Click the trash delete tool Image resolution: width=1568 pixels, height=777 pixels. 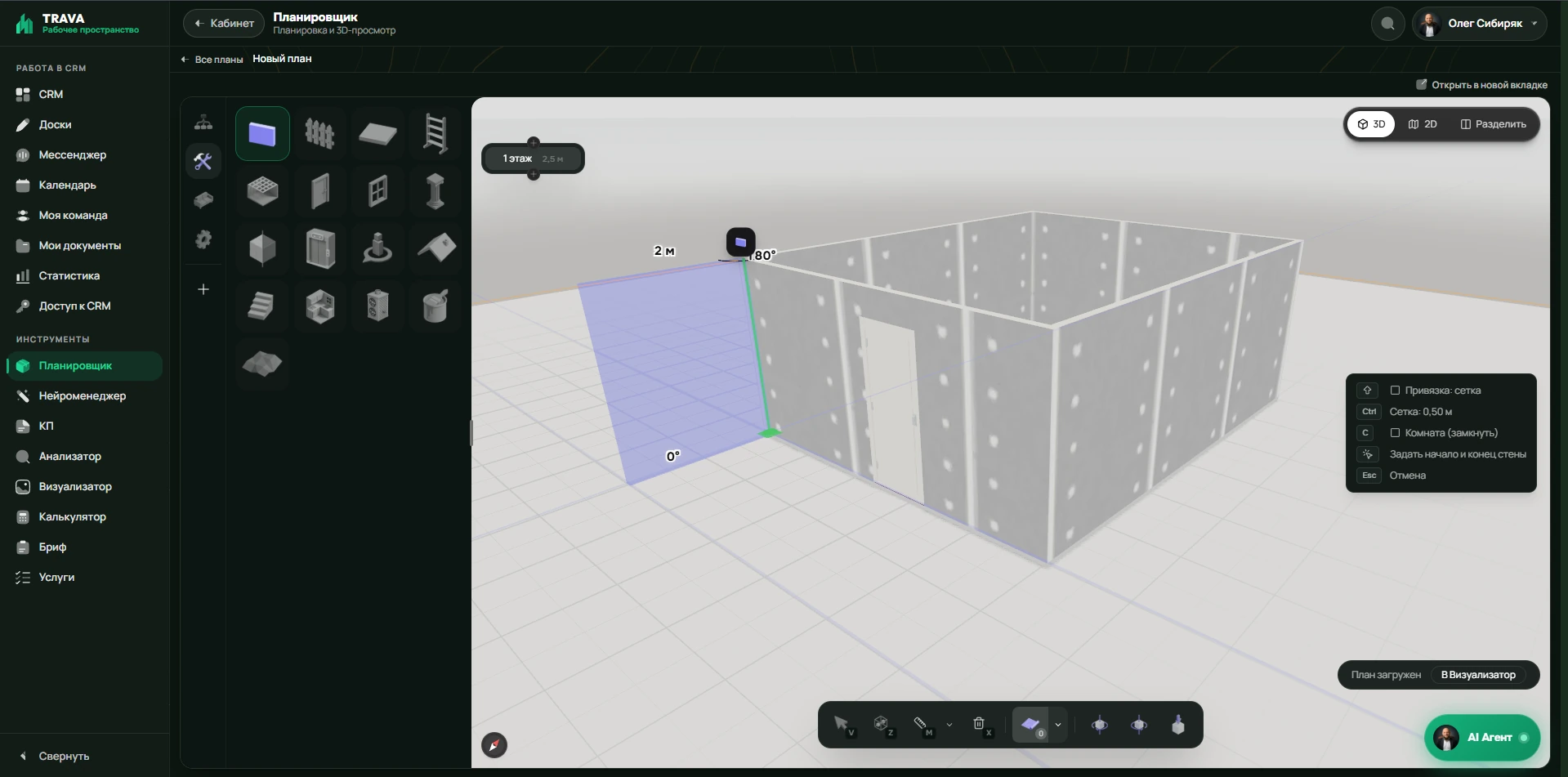pyautogui.click(x=980, y=725)
